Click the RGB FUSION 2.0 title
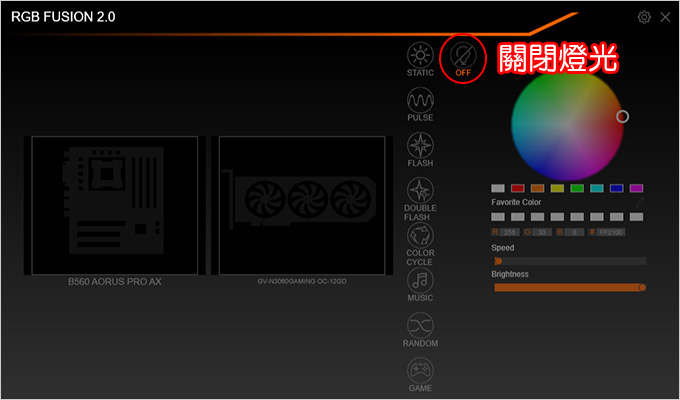 point(63,17)
